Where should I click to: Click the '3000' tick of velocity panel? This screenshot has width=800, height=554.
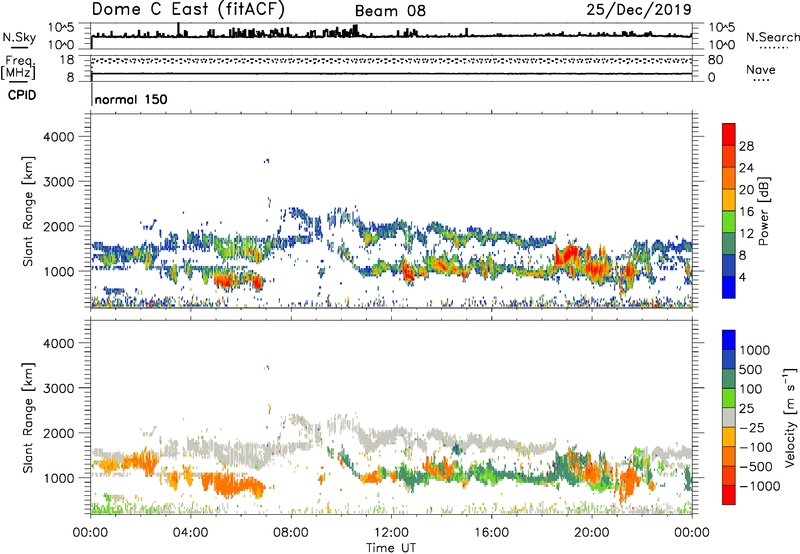58,389
